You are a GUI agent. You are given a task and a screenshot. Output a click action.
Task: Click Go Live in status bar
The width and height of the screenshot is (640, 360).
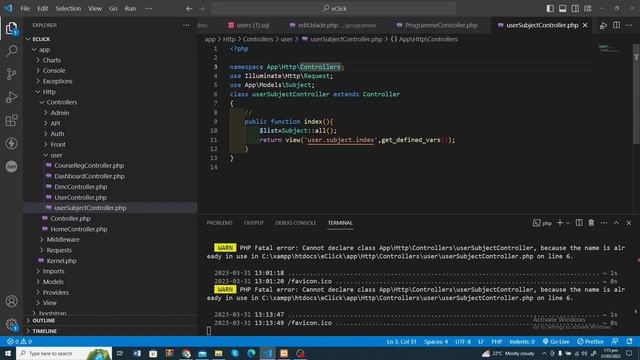556,341
